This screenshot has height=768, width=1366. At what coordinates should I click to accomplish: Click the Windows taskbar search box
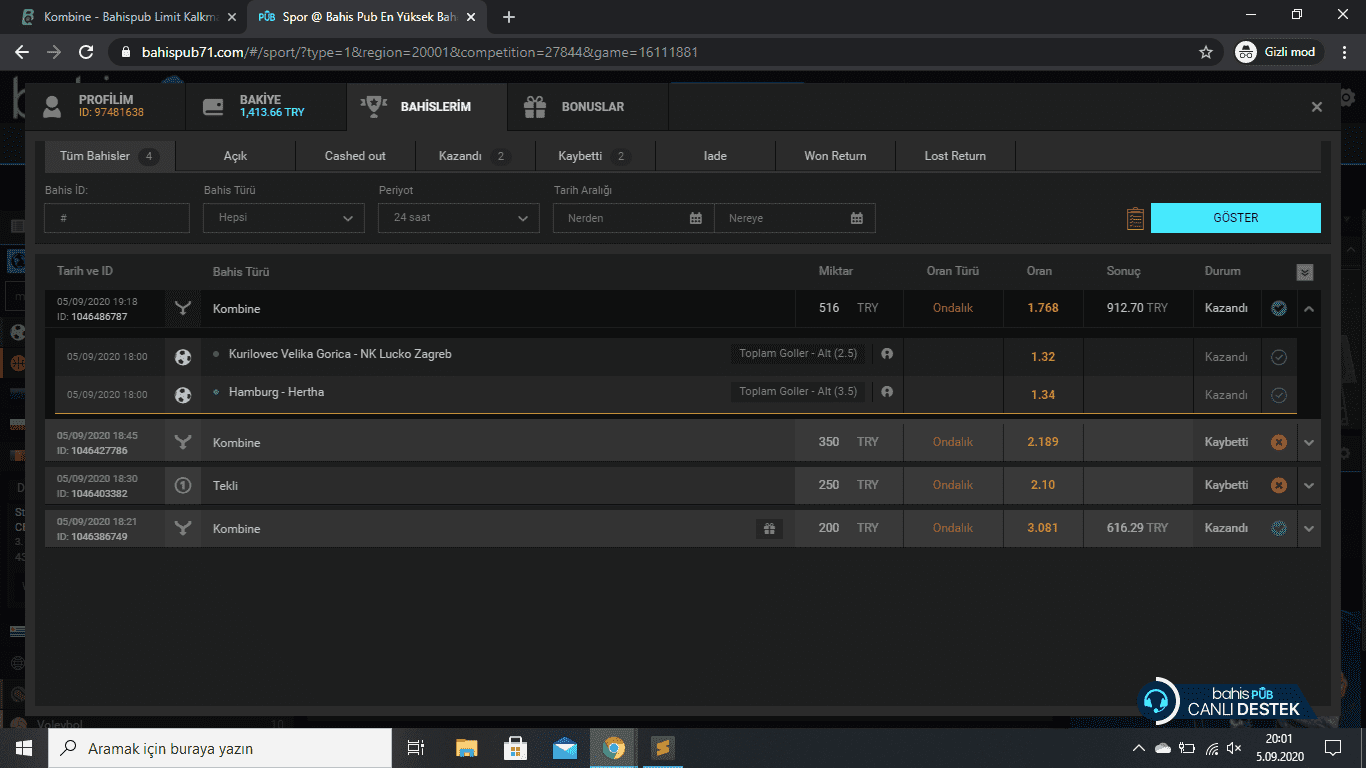coord(220,748)
